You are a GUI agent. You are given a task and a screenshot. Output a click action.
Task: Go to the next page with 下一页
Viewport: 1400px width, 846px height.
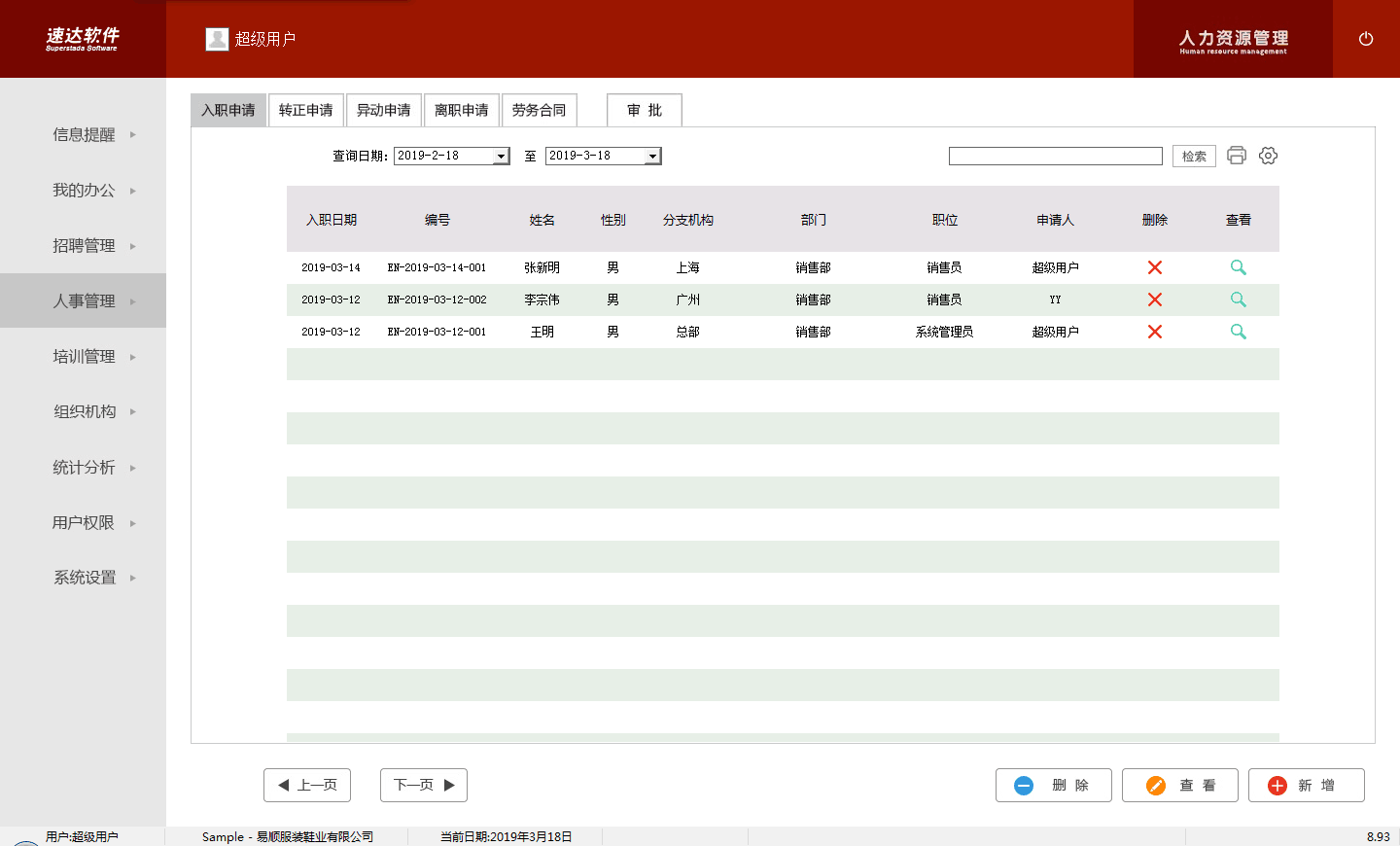(423, 786)
